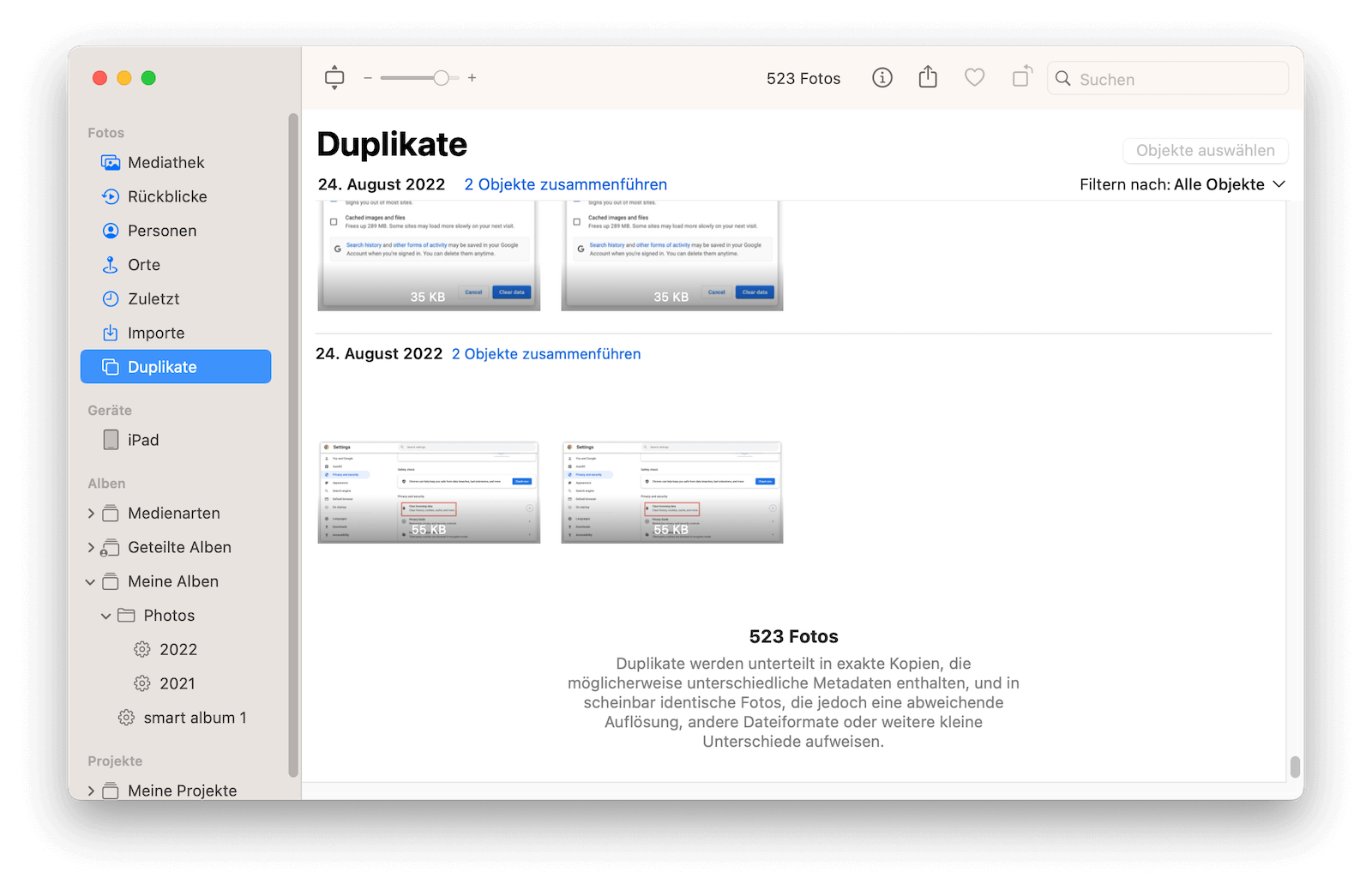Click the heart Favorite icon

click(974, 78)
